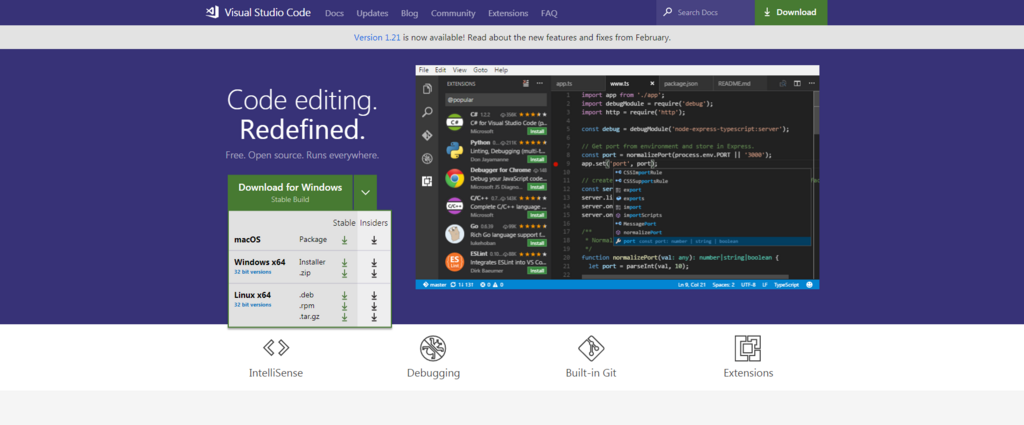Click the Python extension logo
The width and height of the screenshot is (1024, 425).
click(x=455, y=150)
